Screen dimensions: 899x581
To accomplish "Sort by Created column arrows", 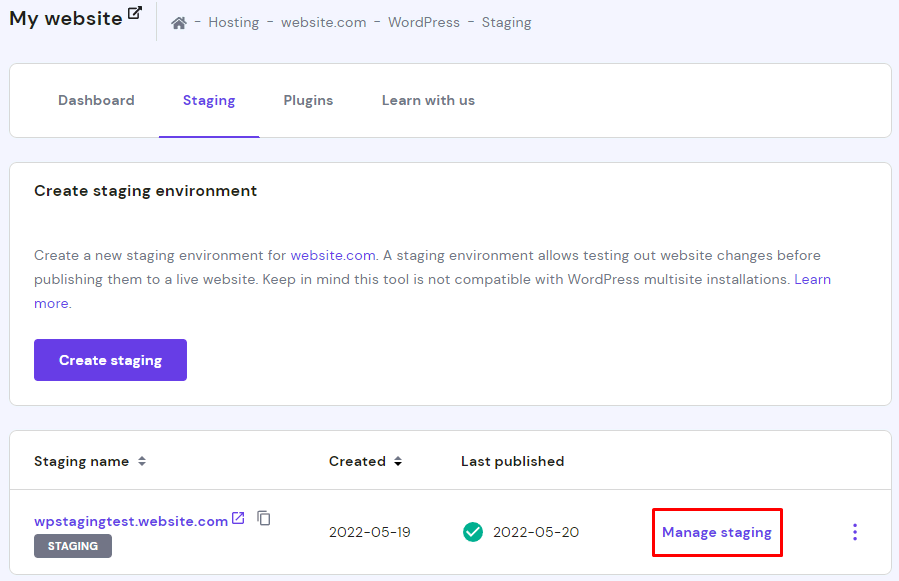I will [398, 462].
